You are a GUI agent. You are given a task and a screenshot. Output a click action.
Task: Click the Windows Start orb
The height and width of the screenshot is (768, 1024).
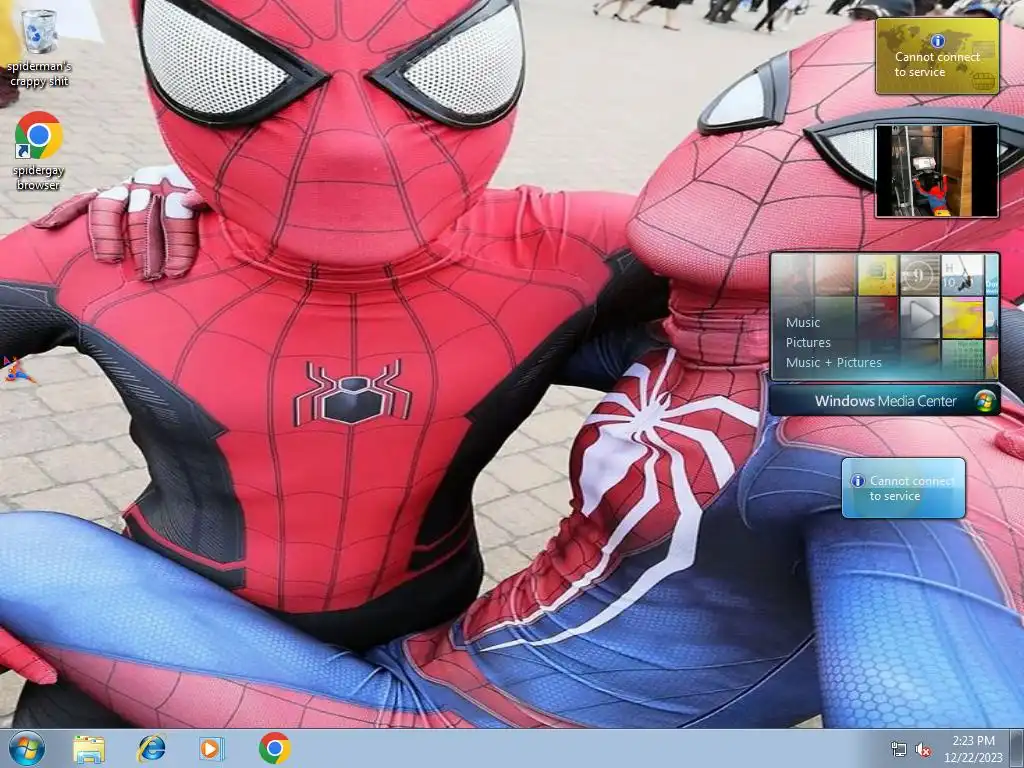[27, 748]
